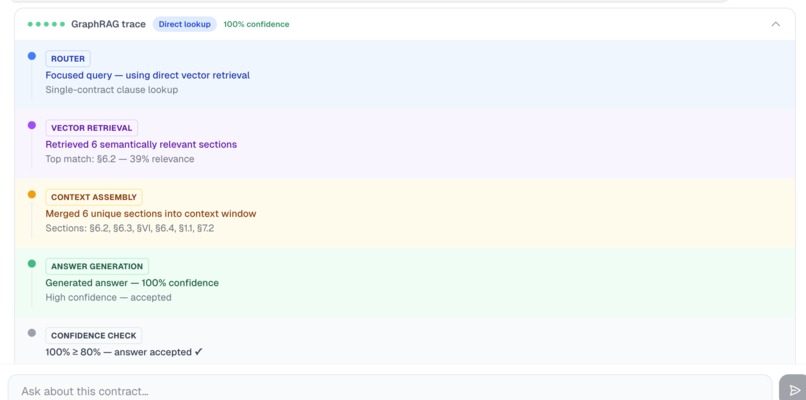806x400 pixels.
Task: Click the ANSWER GENERATION step label
Action: click(97, 266)
